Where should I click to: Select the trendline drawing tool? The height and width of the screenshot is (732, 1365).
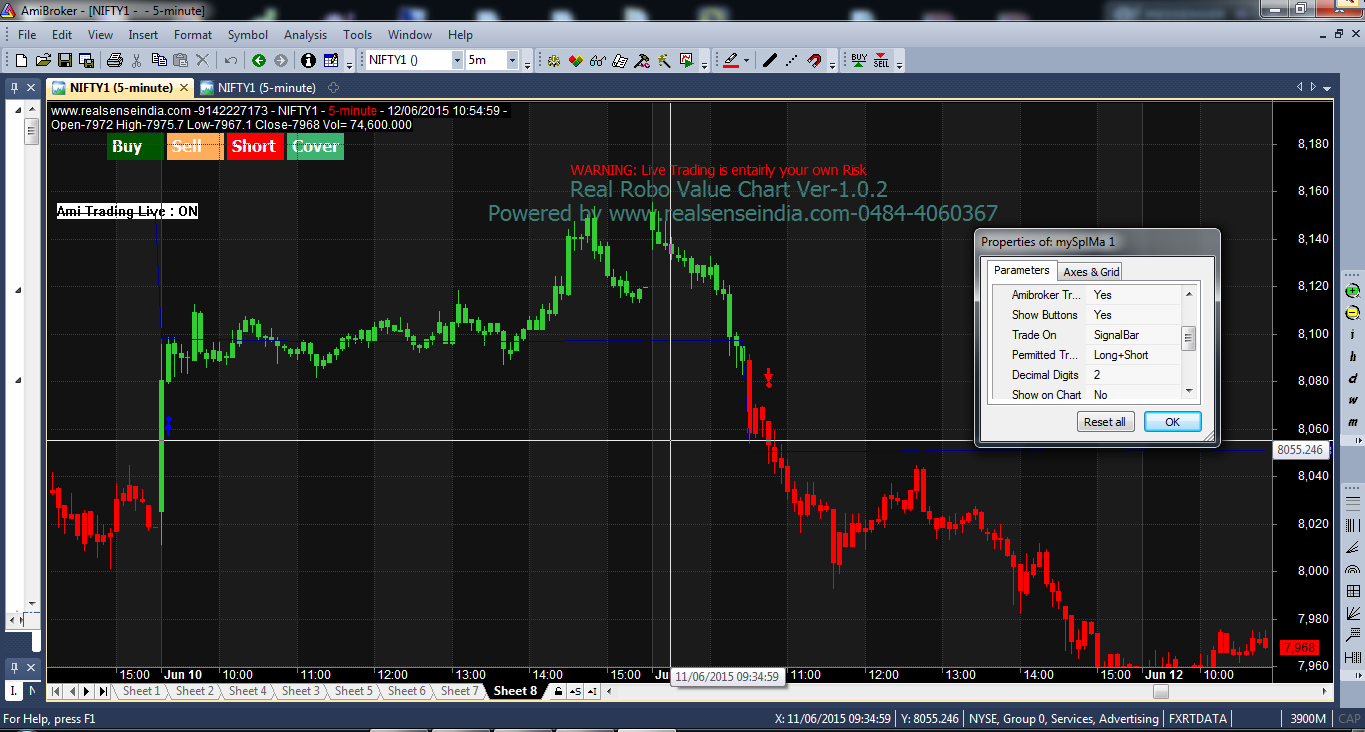770,60
